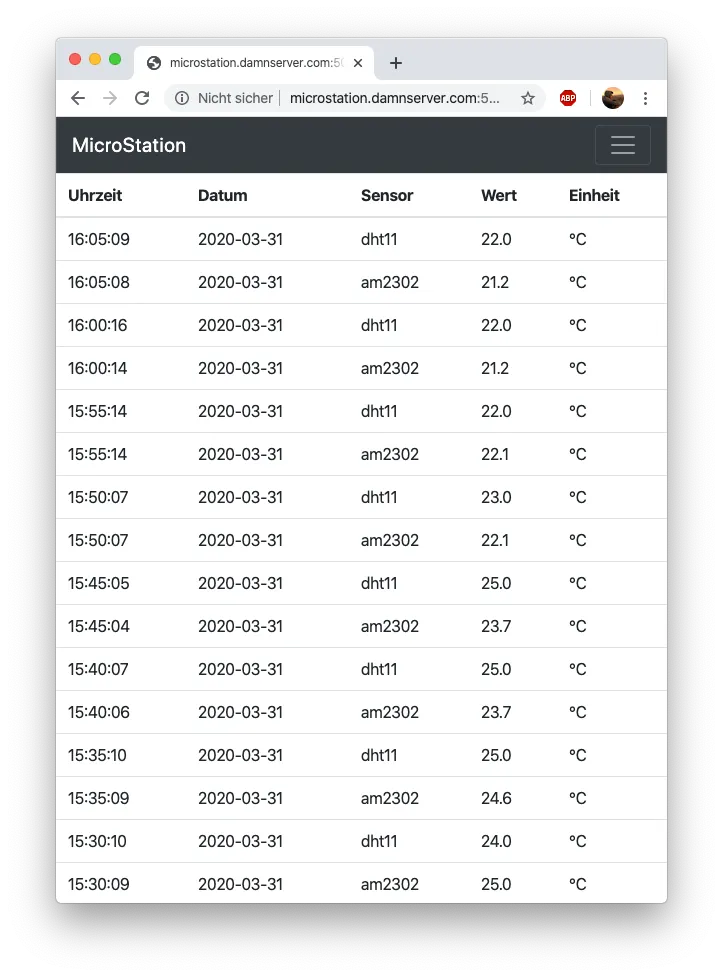Click the Sensor column header
The height and width of the screenshot is (977, 723).
387,195
